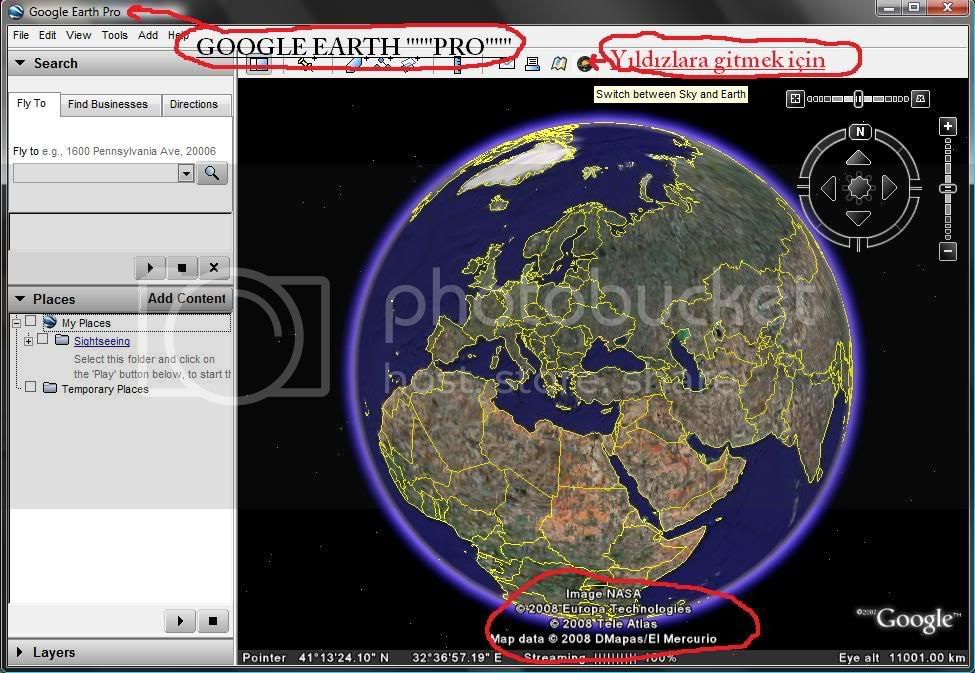975x673 pixels.
Task: Open the Tools menu
Action: point(115,35)
